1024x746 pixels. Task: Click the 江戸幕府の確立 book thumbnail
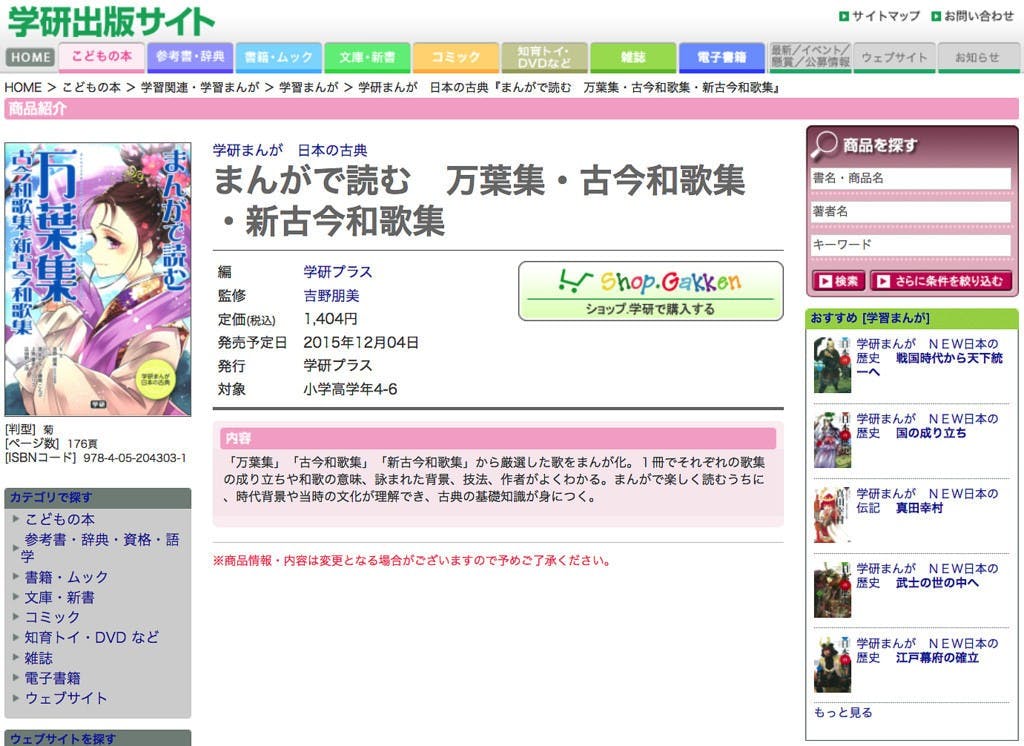coord(833,664)
